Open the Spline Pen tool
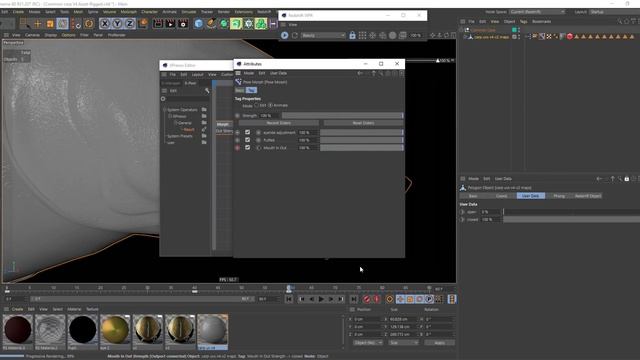640x360 pixels. click(211, 24)
